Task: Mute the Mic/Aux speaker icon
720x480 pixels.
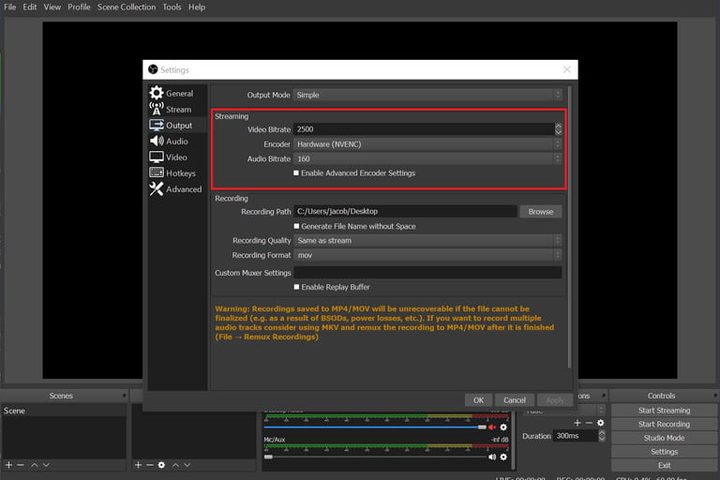Action: [491, 457]
